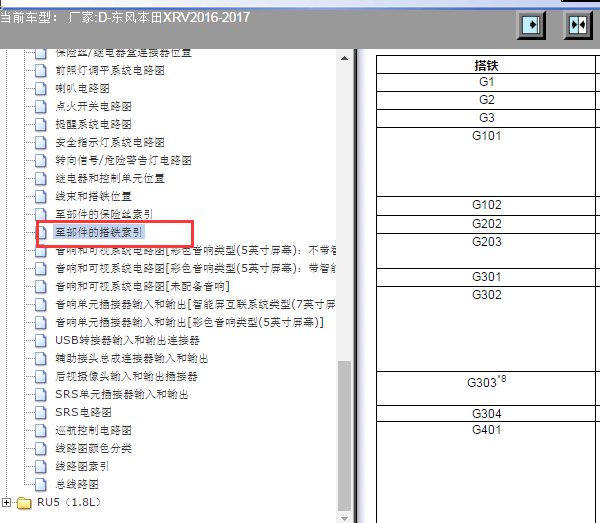Click document icon beside 总线路图
The height and width of the screenshot is (523, 600).
pyautogui.click(x=41, y=484)
